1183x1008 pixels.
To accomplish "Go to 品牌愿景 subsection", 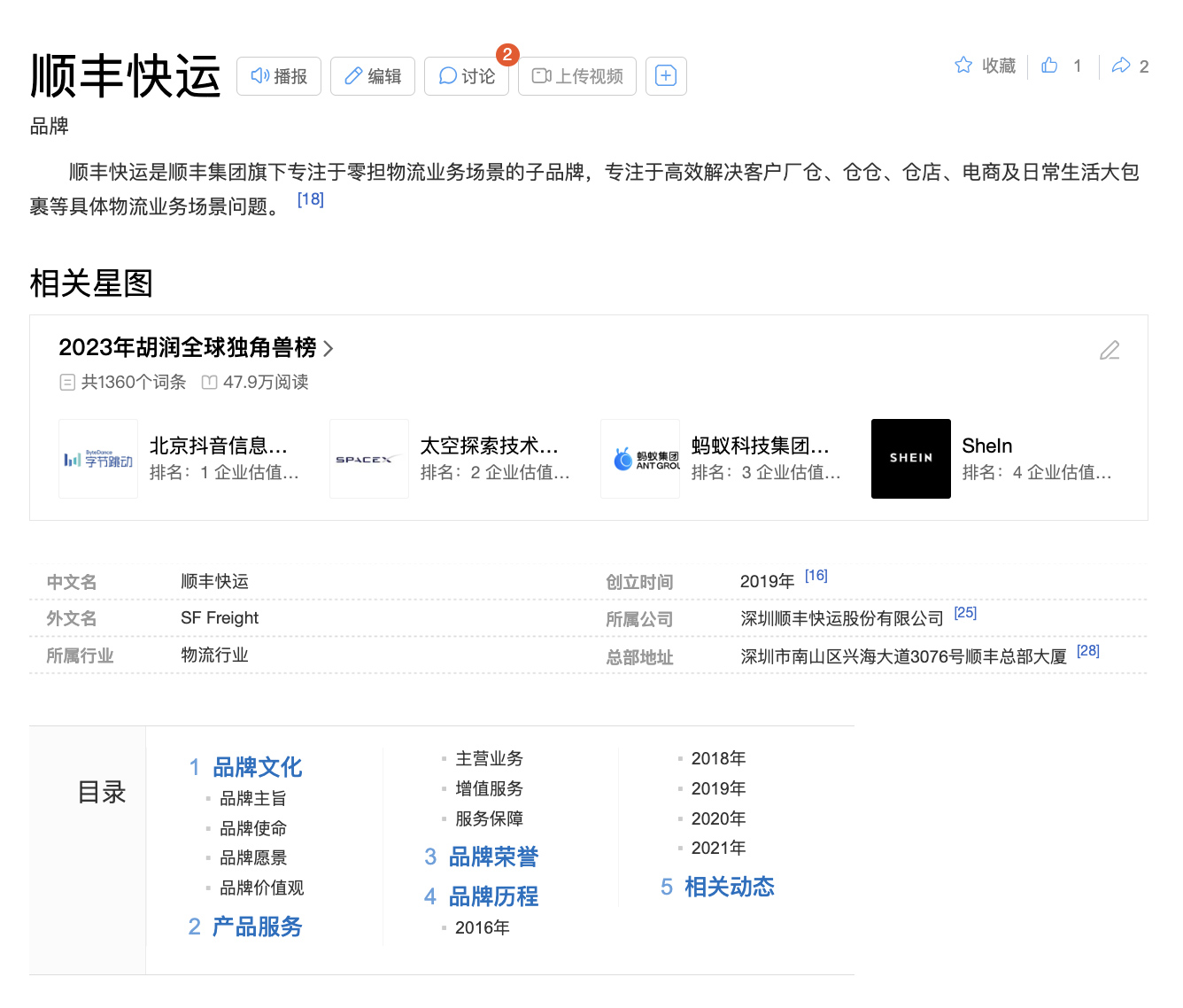I will coord(253,857).
